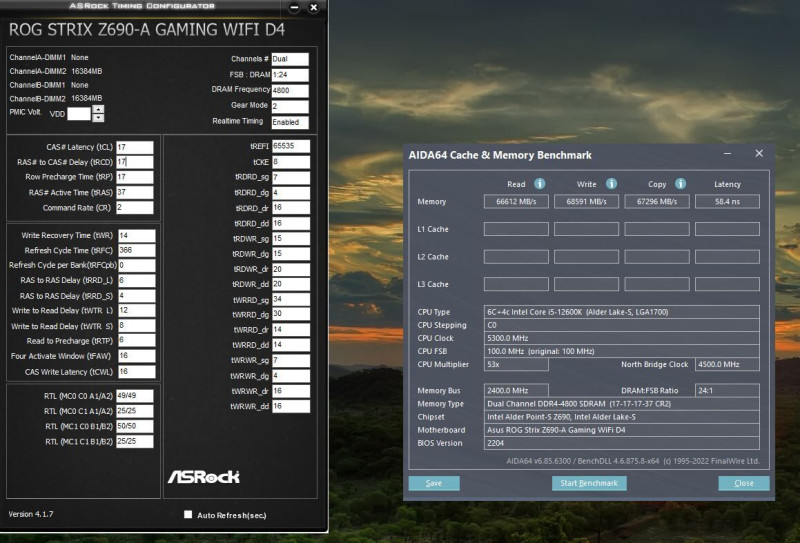Click the Read to Precharge (tRTP) field
The width and height of the screenshot is (800, 543).
(x=137, y=340)
